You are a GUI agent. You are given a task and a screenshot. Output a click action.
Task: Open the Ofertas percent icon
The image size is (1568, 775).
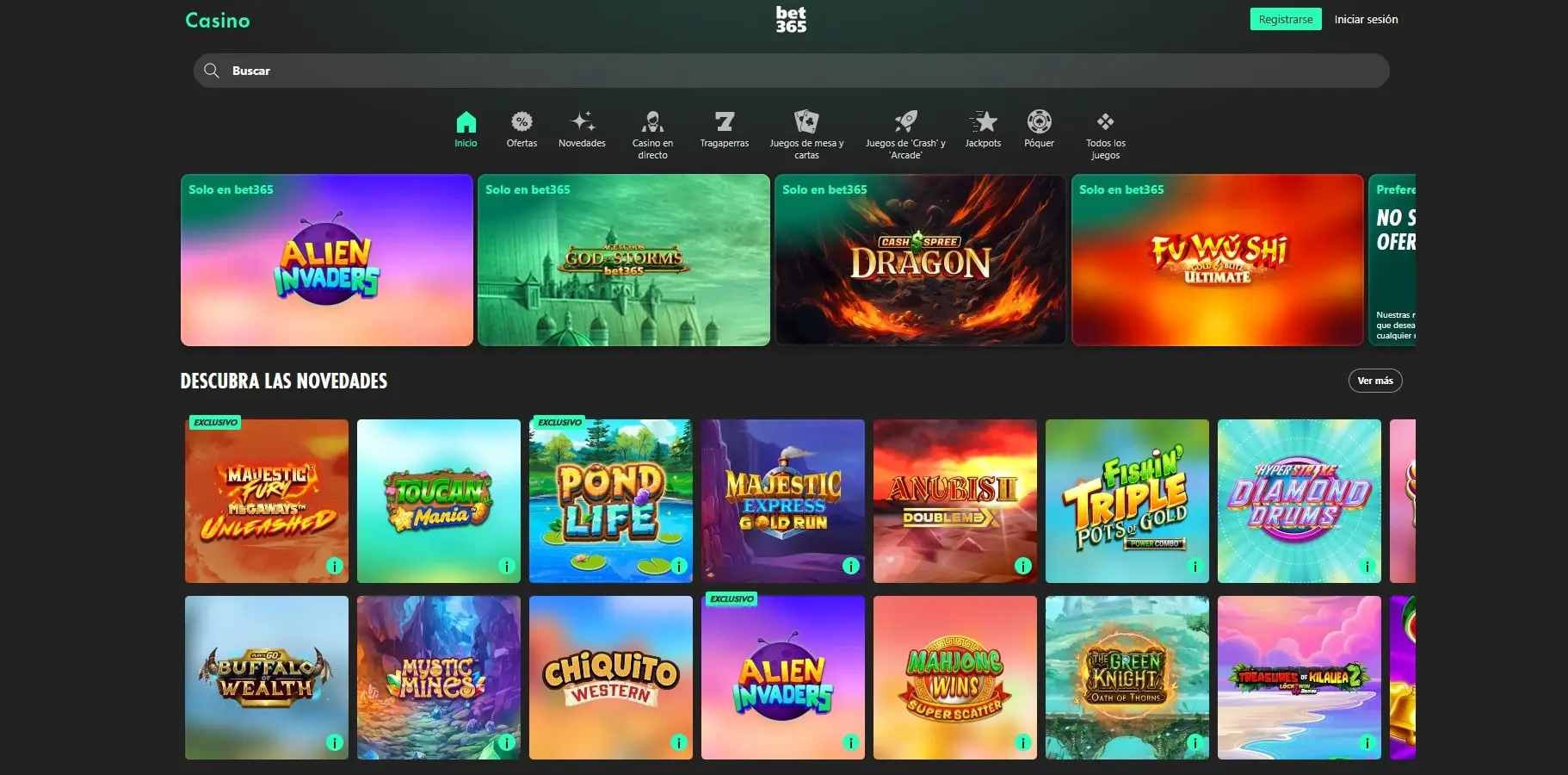[522, 121]
